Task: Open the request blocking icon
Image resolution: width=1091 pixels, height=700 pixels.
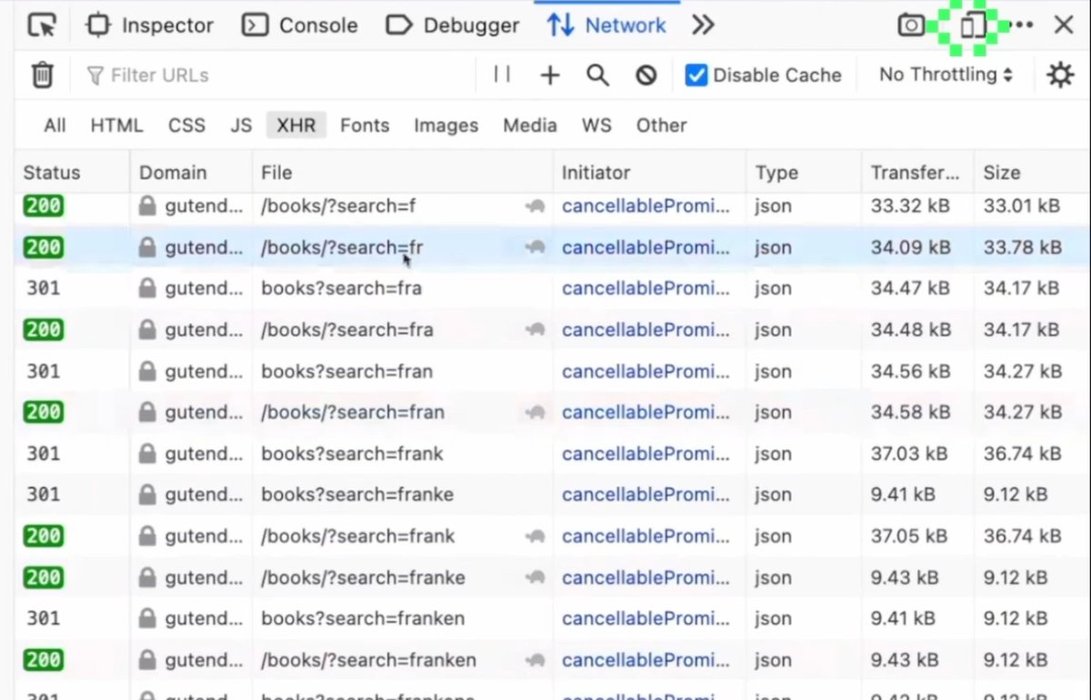Action: point(646,75)
